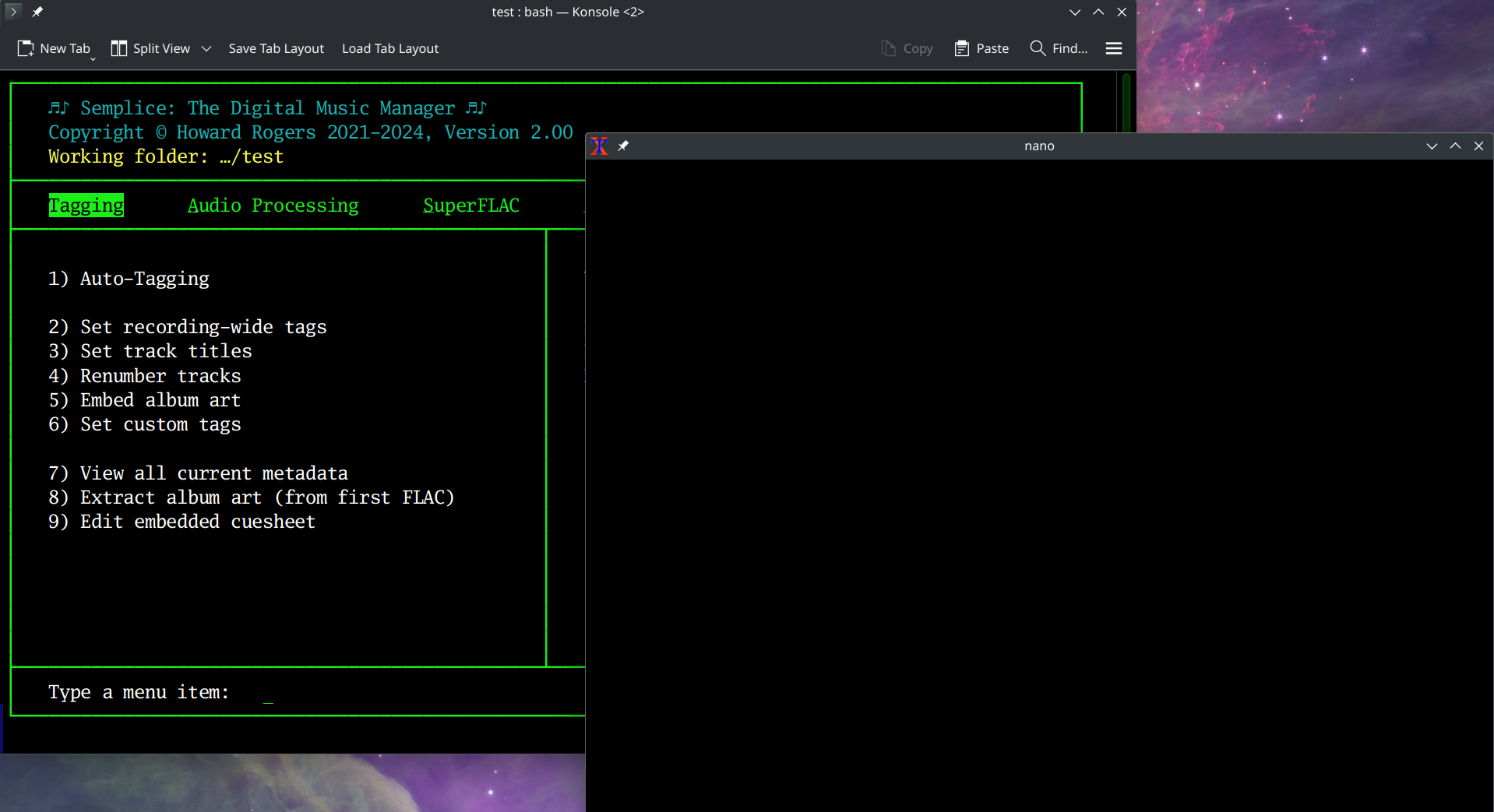Image resolution: width=1494 pixels, height=812 pixels.
Task: Open Find using the magnifier icon
Action: [1038, 47]
